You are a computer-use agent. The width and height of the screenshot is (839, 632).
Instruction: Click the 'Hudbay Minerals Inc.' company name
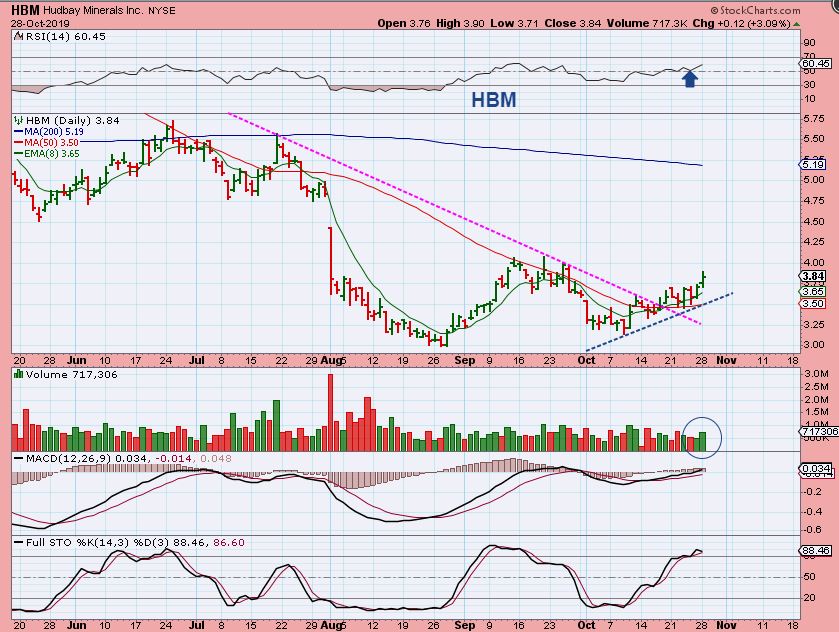coord(94,11)
